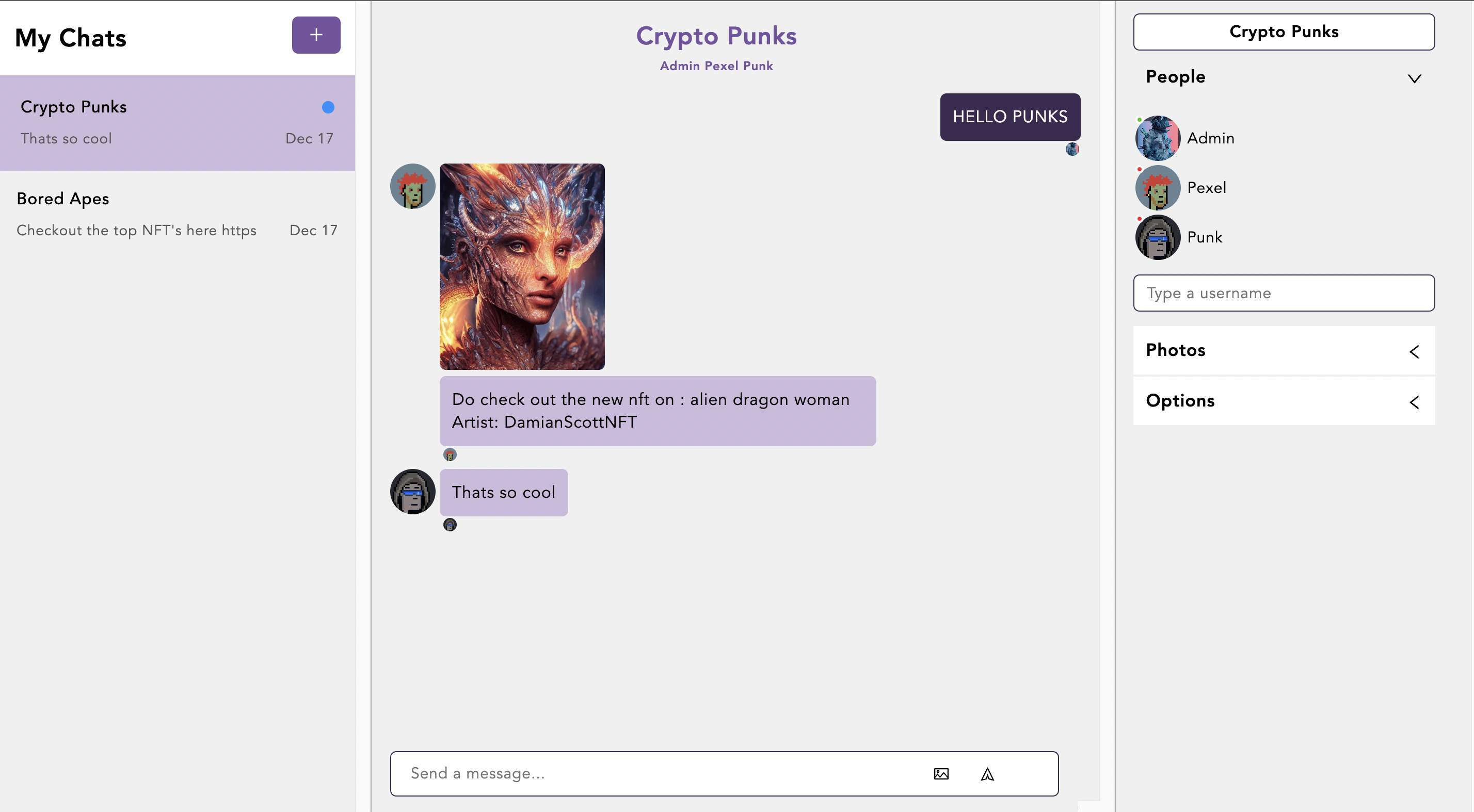The width and height of the screenshot is (1474, 812).
Task: Open the alien dragon woman image
Action: click(522, 267)
